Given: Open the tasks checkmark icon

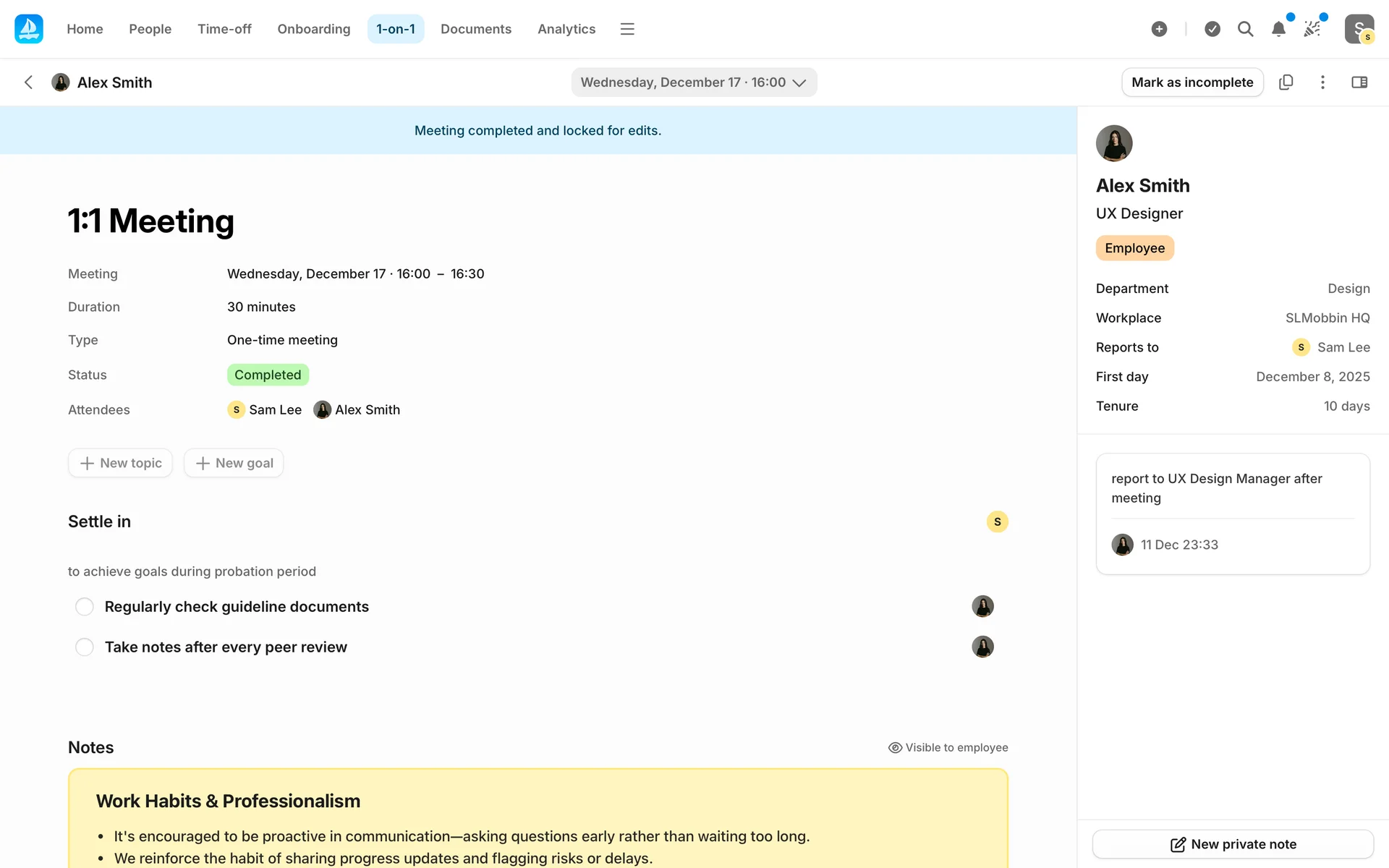Looking at the screenshot, I should [x=1212, y=29].
